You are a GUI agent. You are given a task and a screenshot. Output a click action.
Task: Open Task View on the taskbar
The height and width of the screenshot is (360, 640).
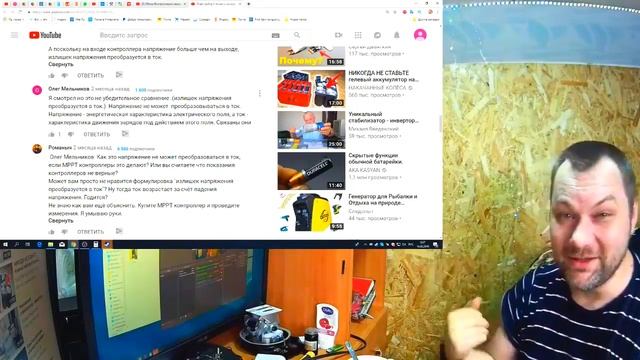click(28, 244)
